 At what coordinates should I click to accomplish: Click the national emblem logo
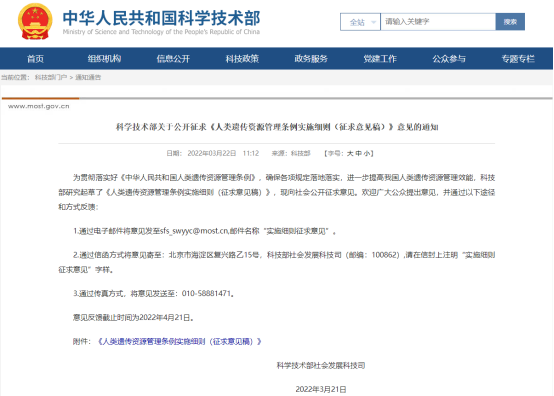pyautogui.click(x=35, y=22)
